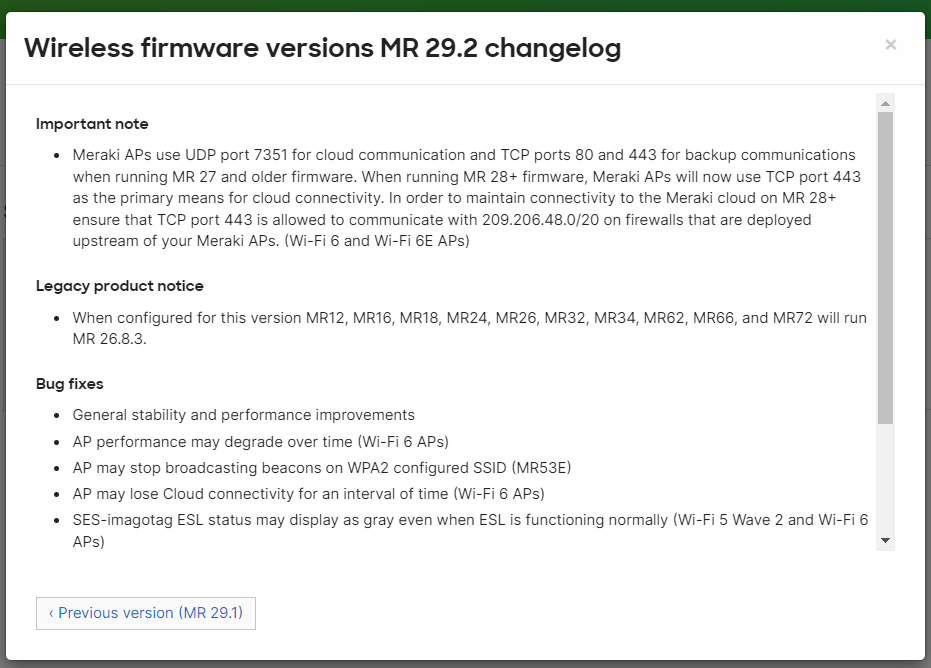
Task: Open Previous version (MR 29.1) changelog
Action: (145, 613)
